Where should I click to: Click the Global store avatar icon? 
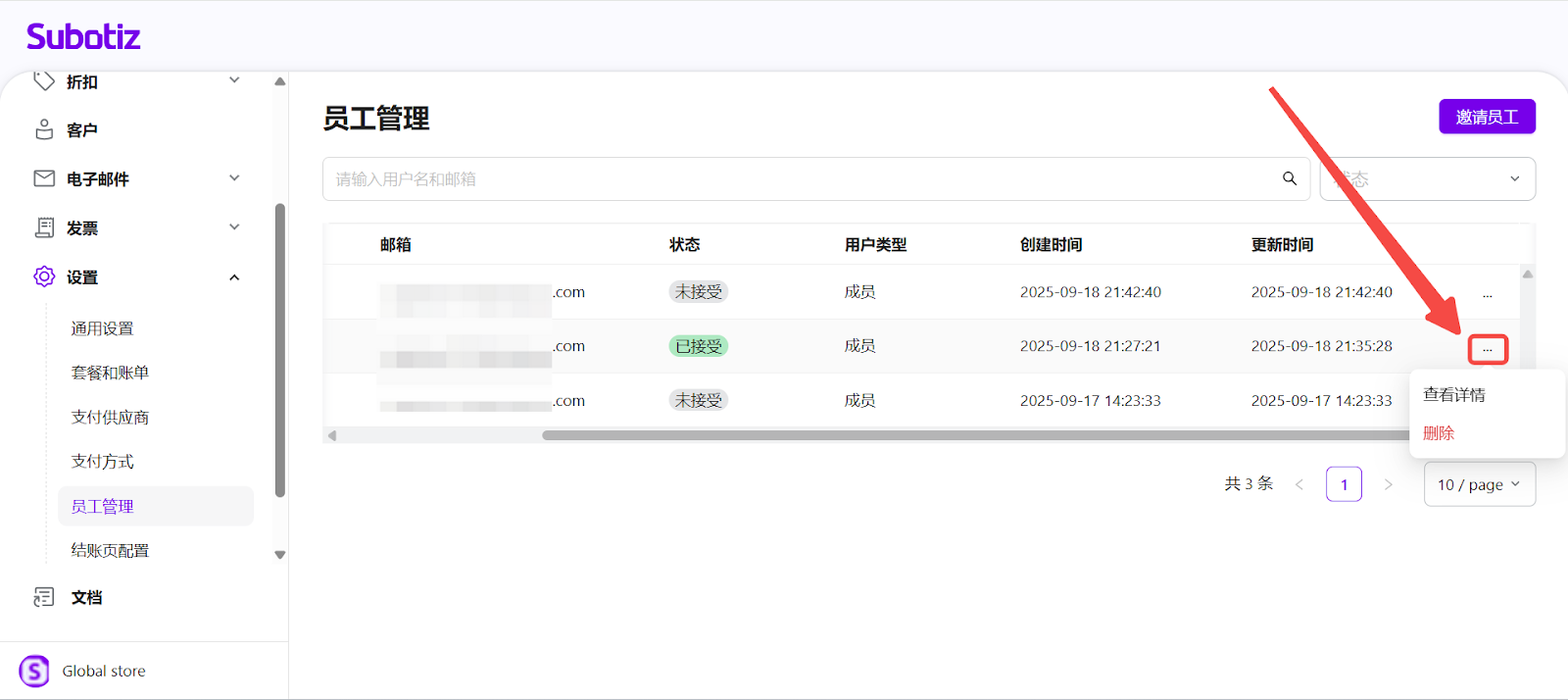[x=34, y=671]
